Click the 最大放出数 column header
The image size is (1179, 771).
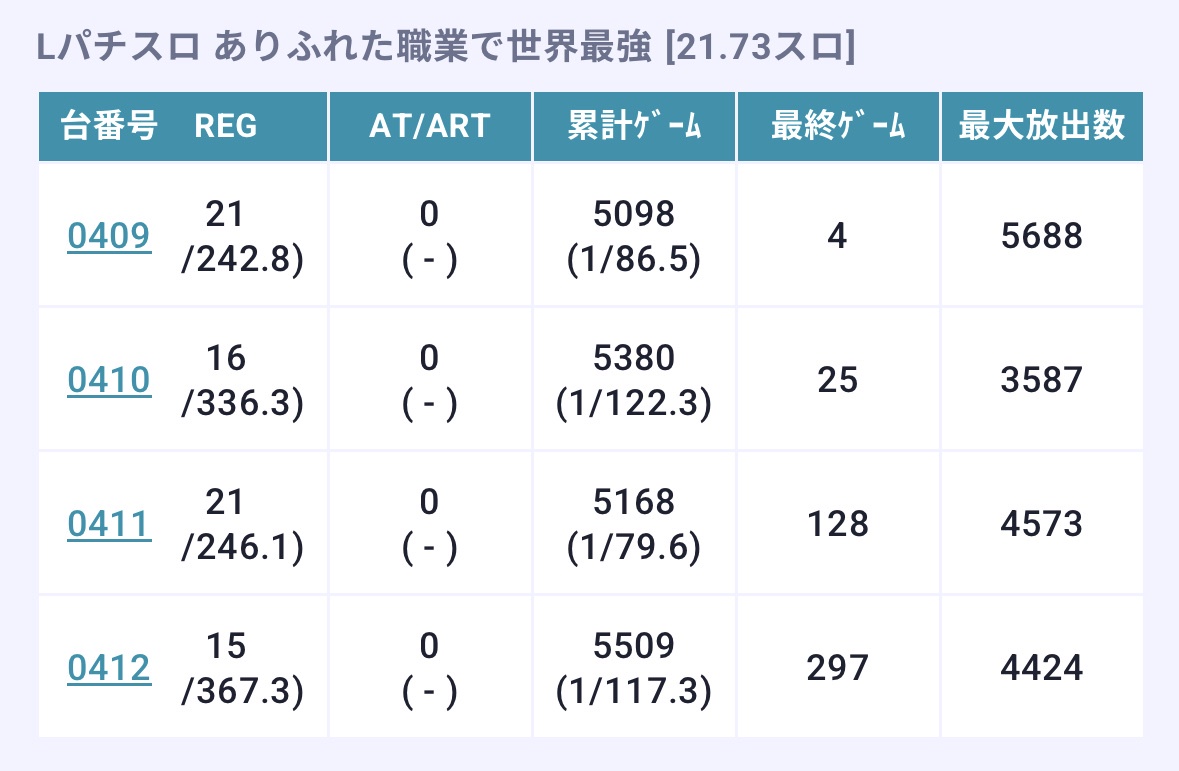coord(1042,126)
